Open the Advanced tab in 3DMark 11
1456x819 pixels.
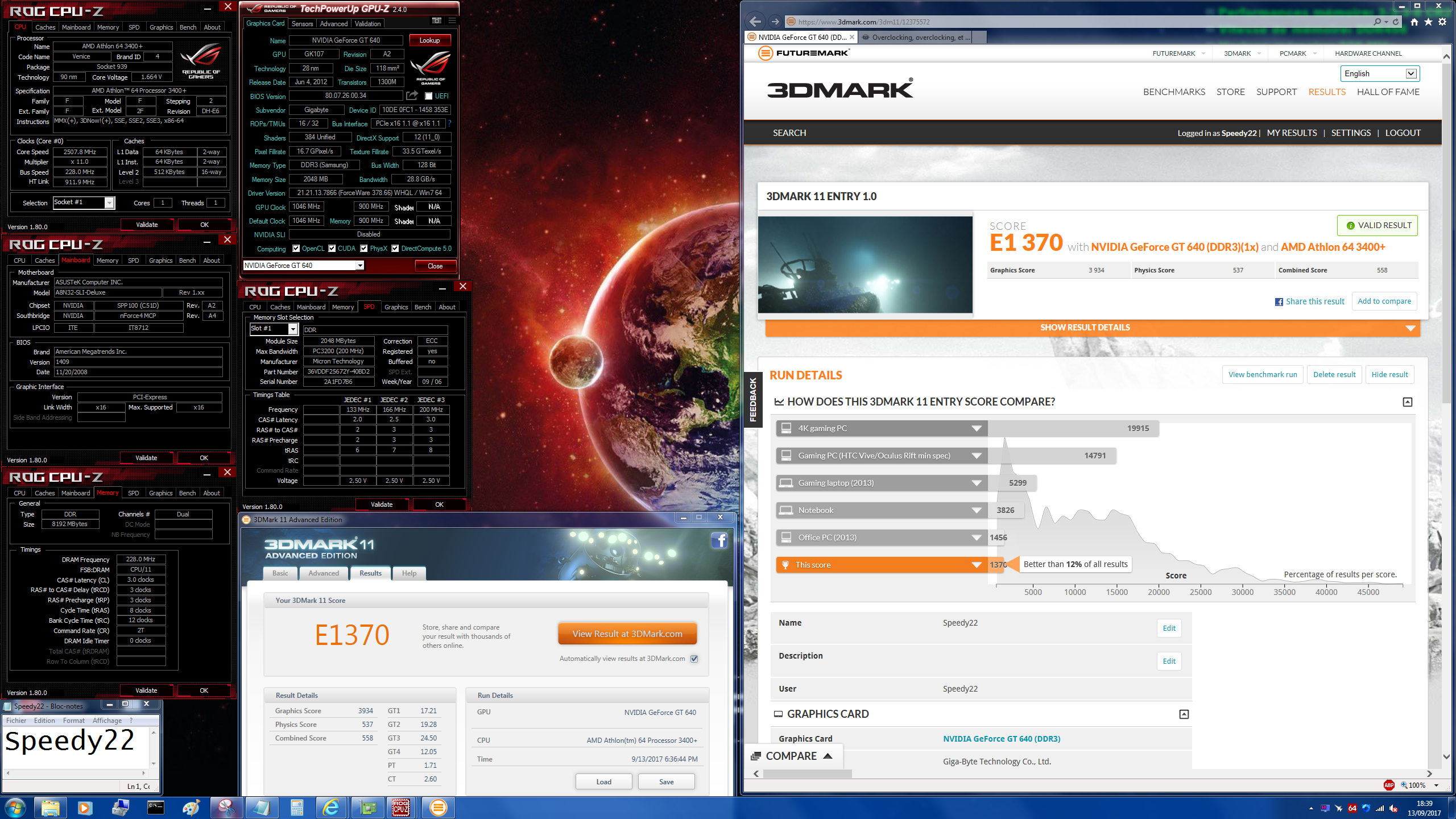324,573
